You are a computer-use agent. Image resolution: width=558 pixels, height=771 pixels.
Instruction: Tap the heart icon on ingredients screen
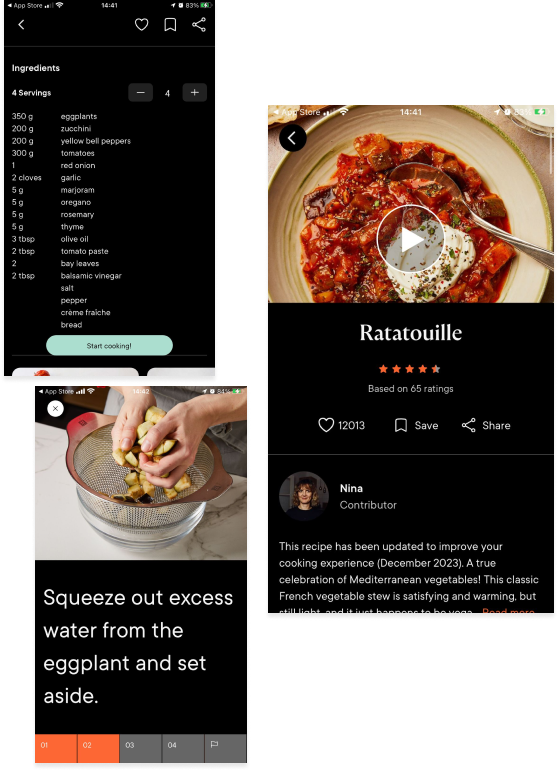tap(142, 25)
